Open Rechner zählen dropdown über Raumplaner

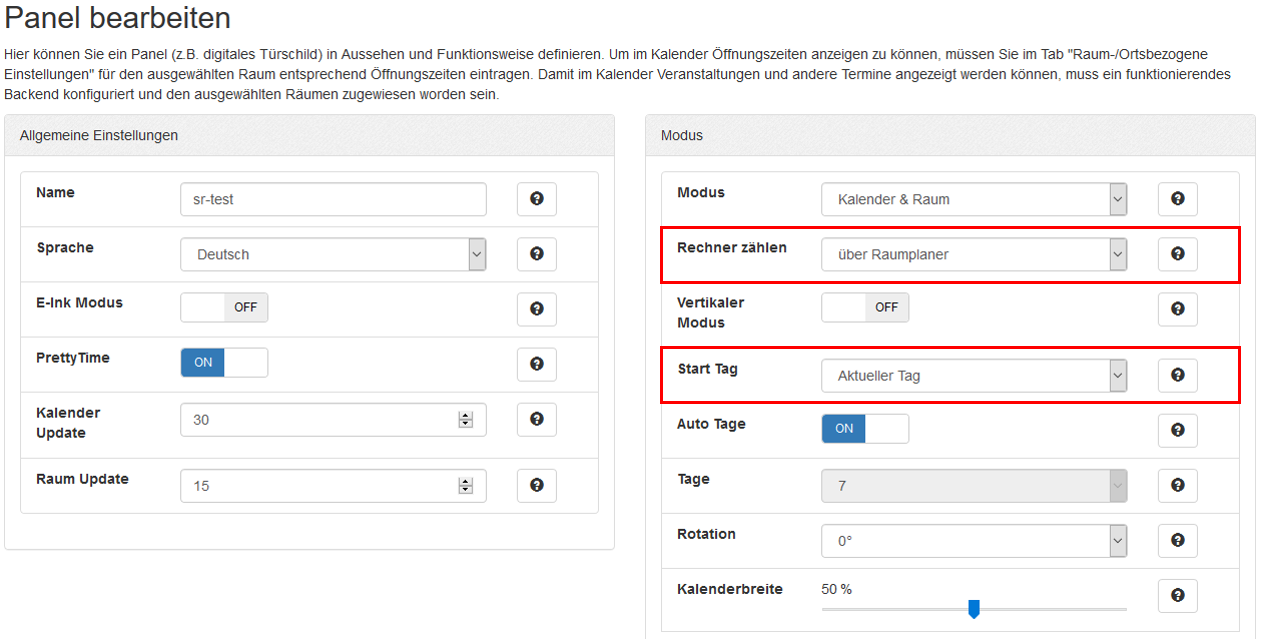pos(973,255)
